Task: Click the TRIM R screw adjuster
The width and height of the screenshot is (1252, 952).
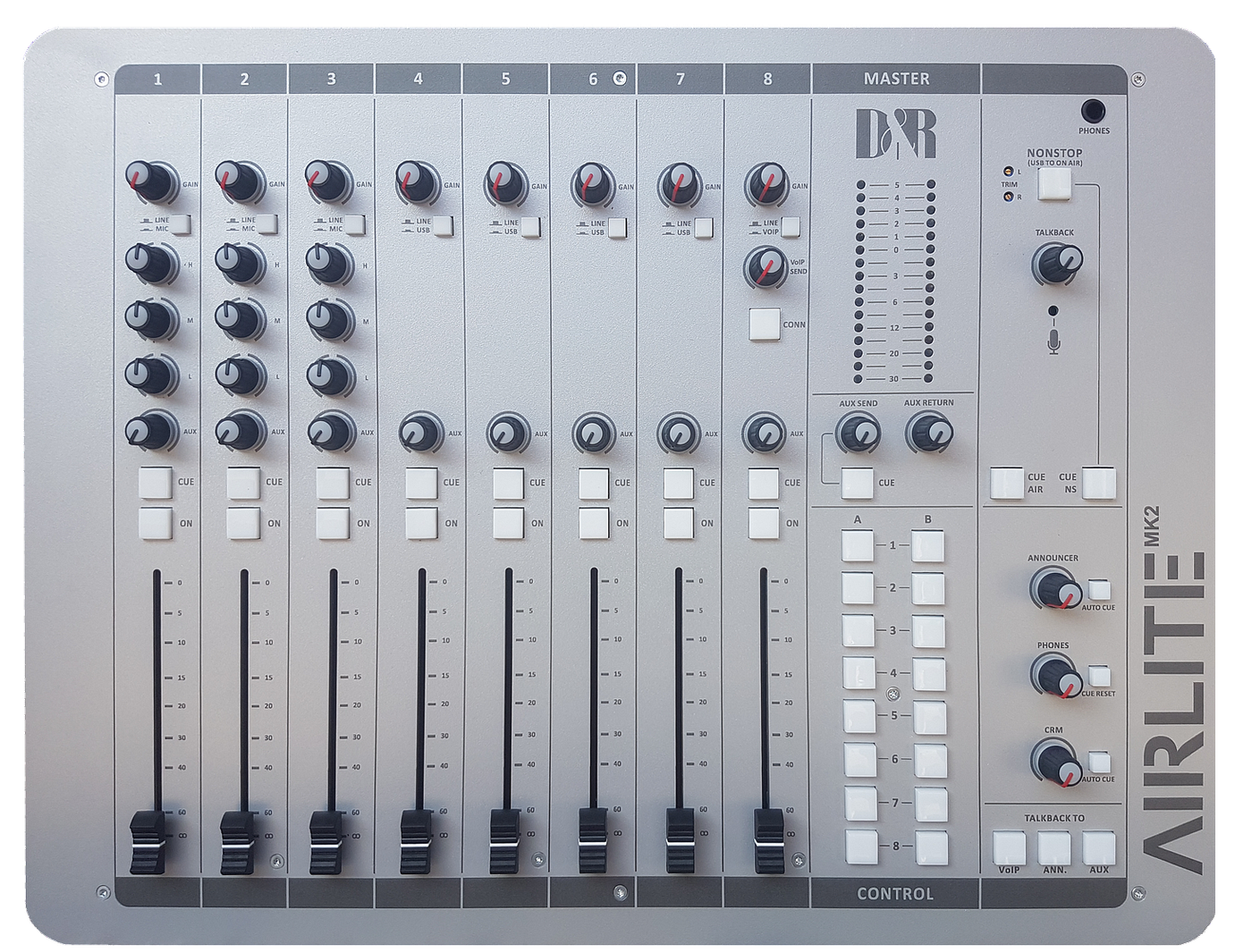Action: click(1009, 196)
